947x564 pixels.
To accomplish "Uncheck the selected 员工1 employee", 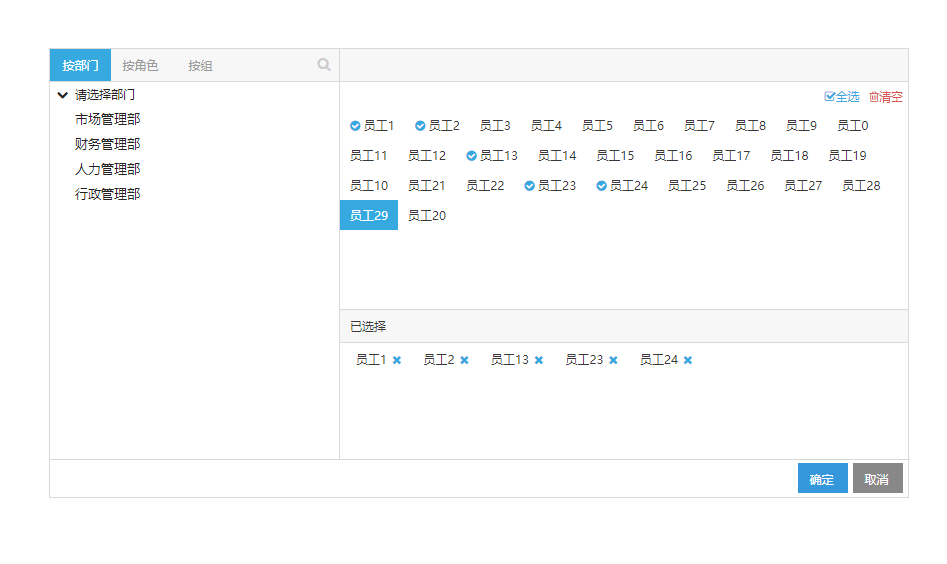I will pyautogui.click(x=372, y=126).
